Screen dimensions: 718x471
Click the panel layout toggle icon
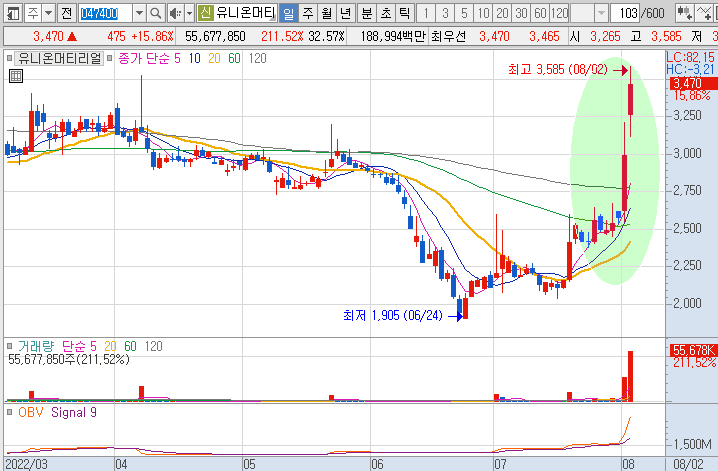13,13
